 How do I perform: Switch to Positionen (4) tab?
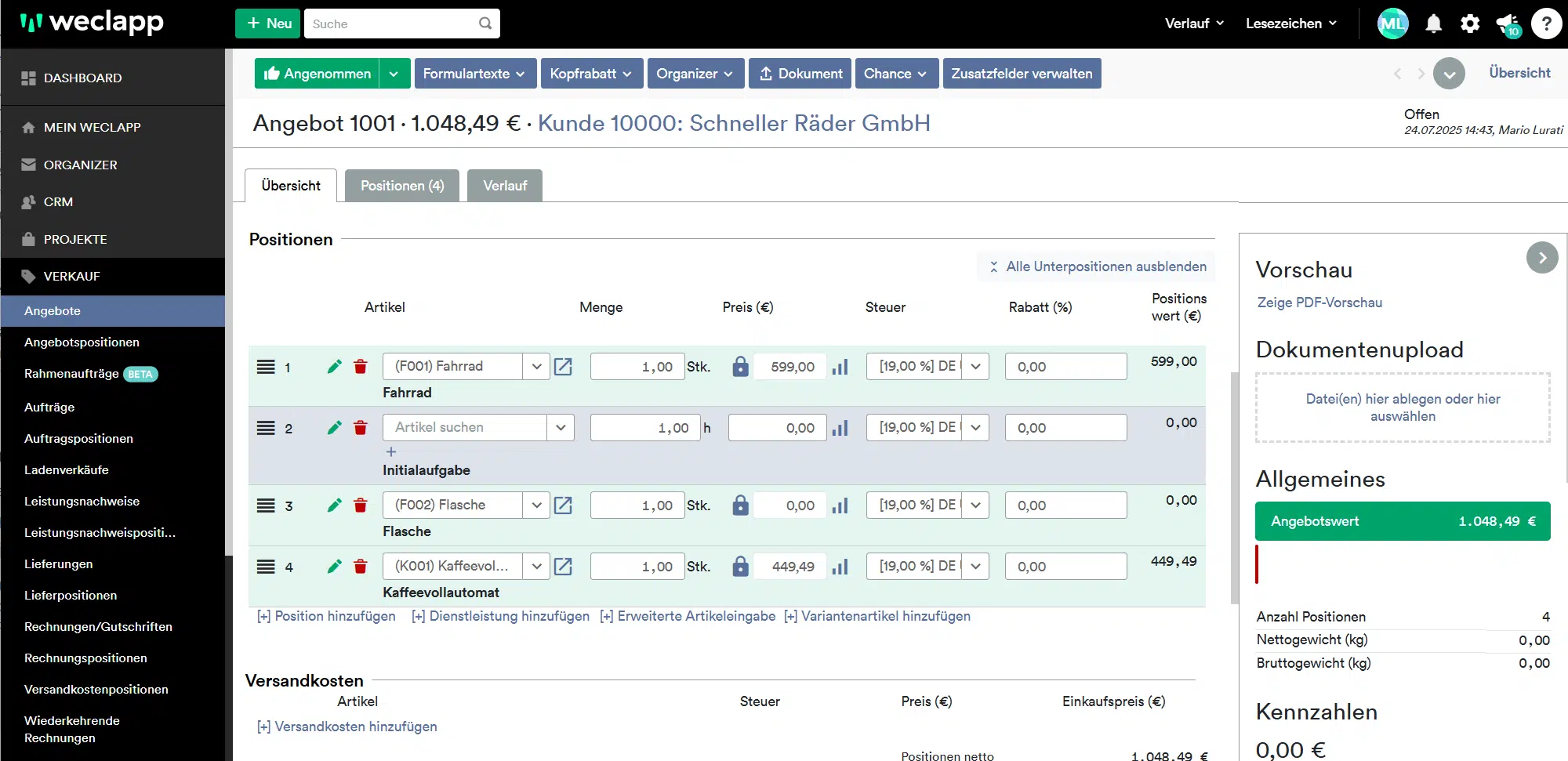[402, 186]
